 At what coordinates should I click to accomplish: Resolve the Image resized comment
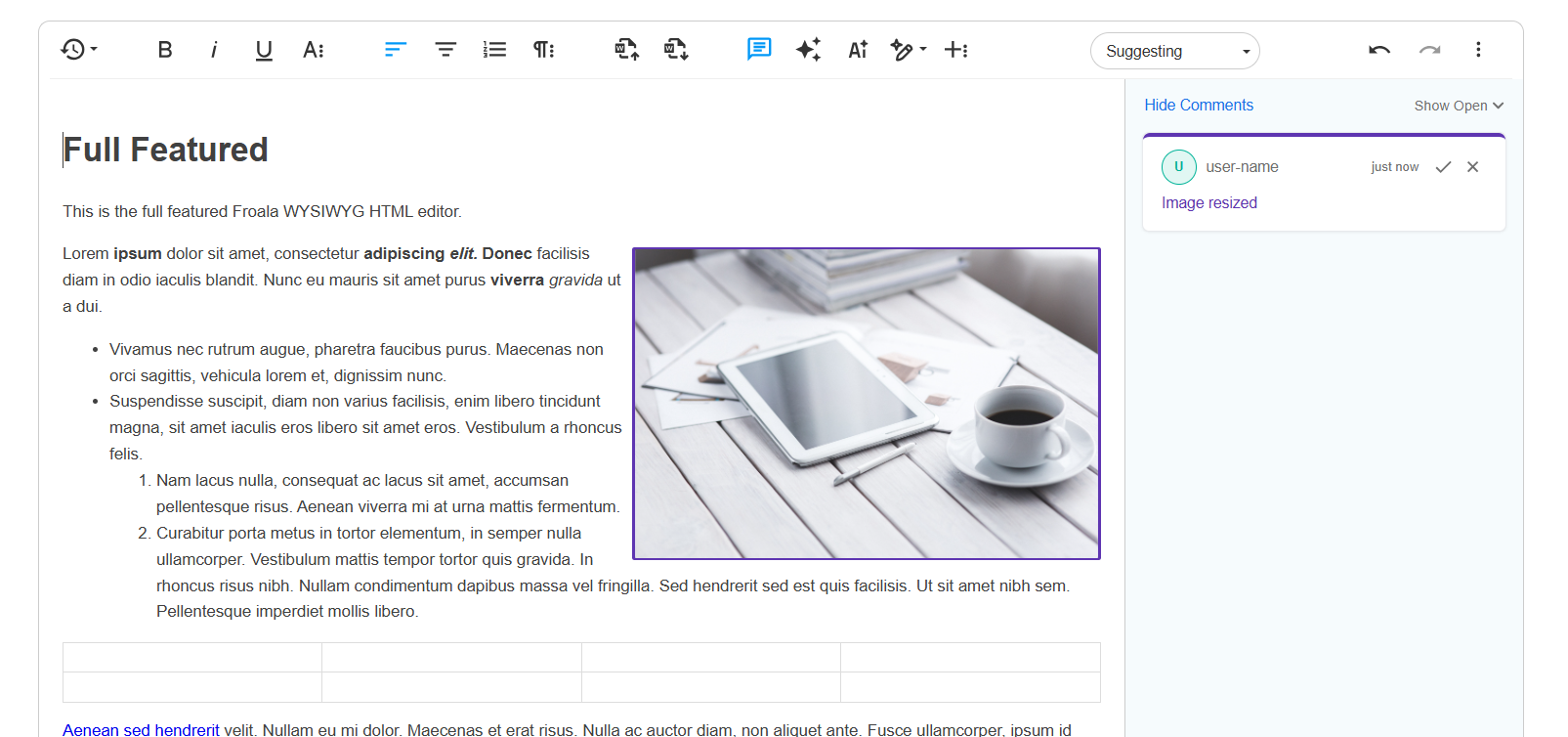point(1443,167)
